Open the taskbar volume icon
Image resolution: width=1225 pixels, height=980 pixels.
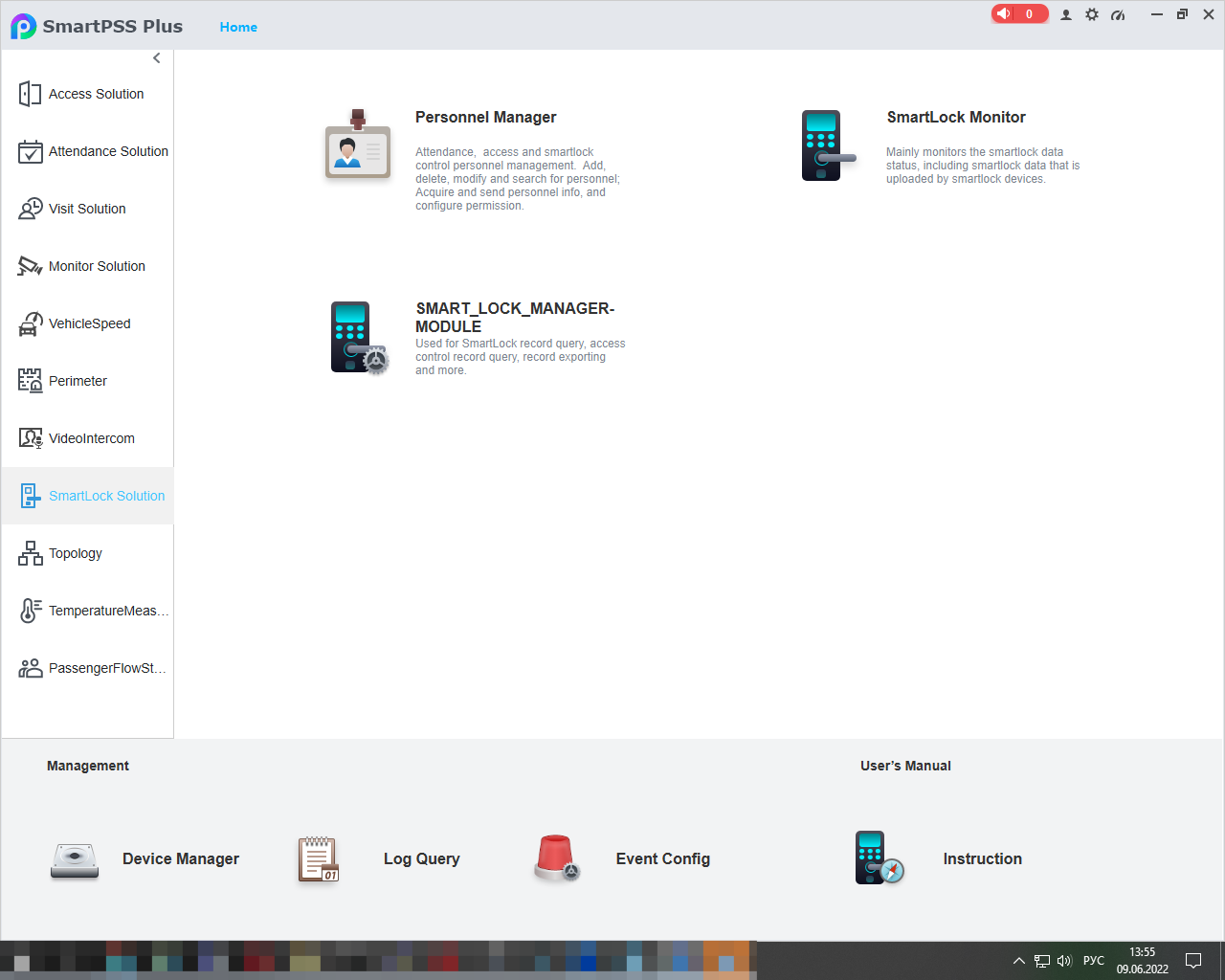tap(1064, 961)
